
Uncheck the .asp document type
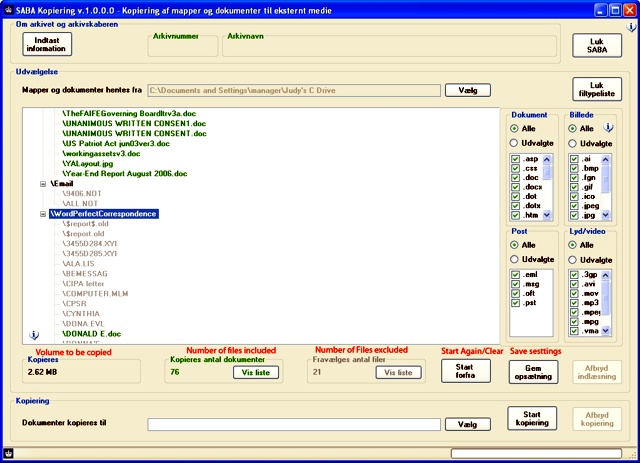(x=516, y=159)
